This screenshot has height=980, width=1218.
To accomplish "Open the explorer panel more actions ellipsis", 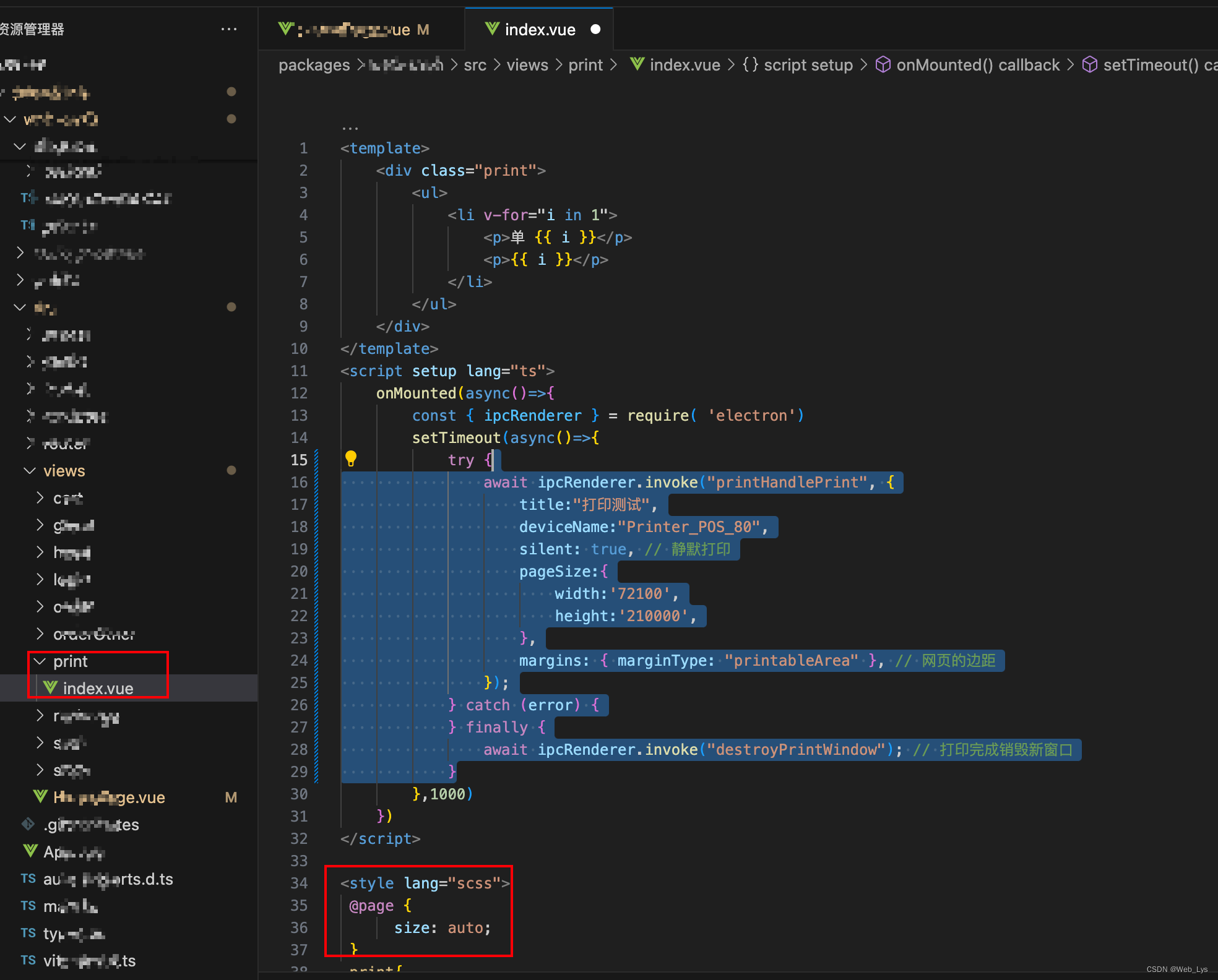I will (x=229, y=29).
